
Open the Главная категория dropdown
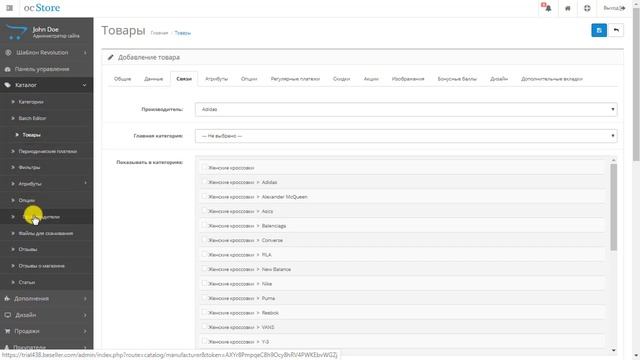pos(406,136)
